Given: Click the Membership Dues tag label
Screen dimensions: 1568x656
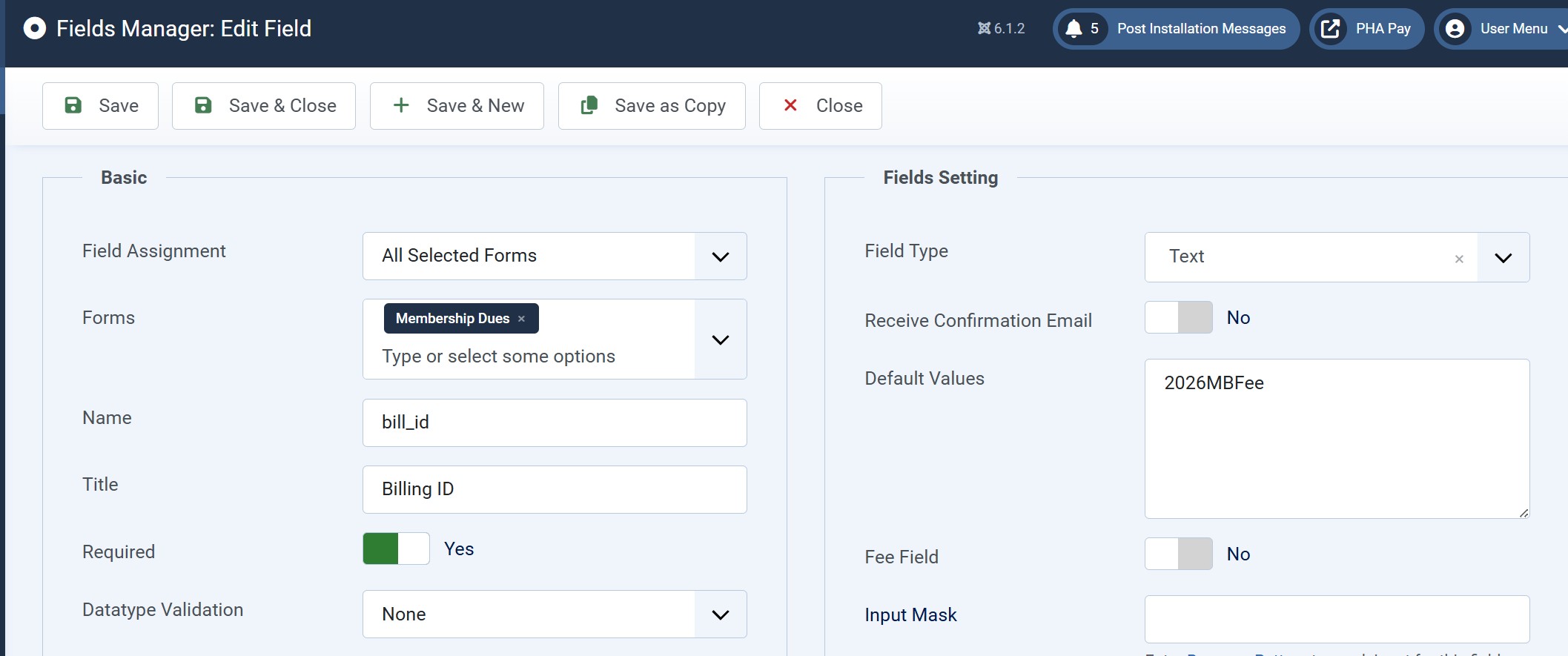Looking at the screenshot, I should coord(452,319).
